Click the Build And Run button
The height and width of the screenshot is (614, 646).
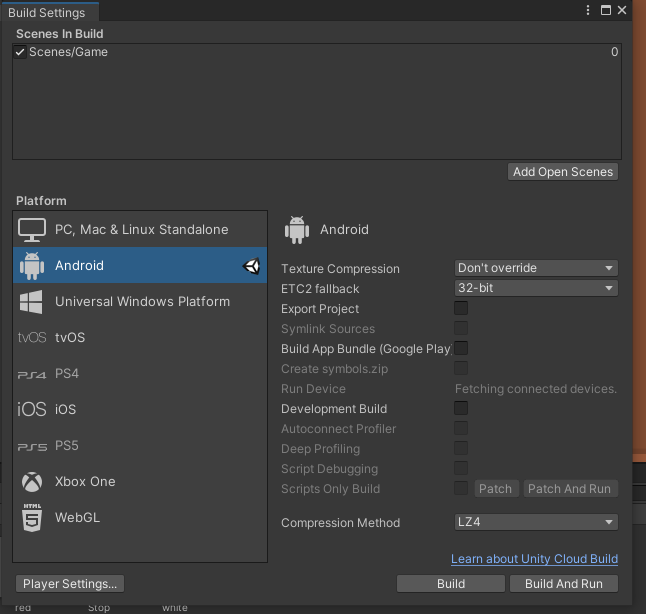564,584
